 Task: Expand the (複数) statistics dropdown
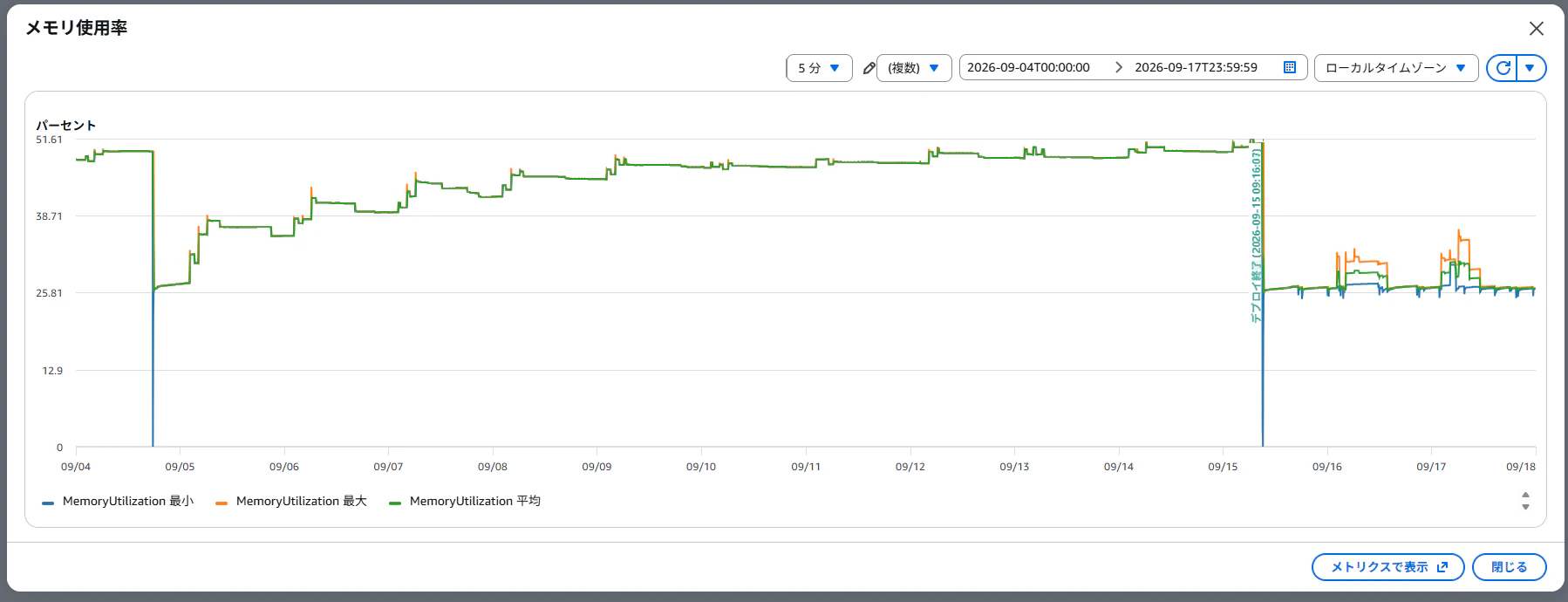(913, 68)
